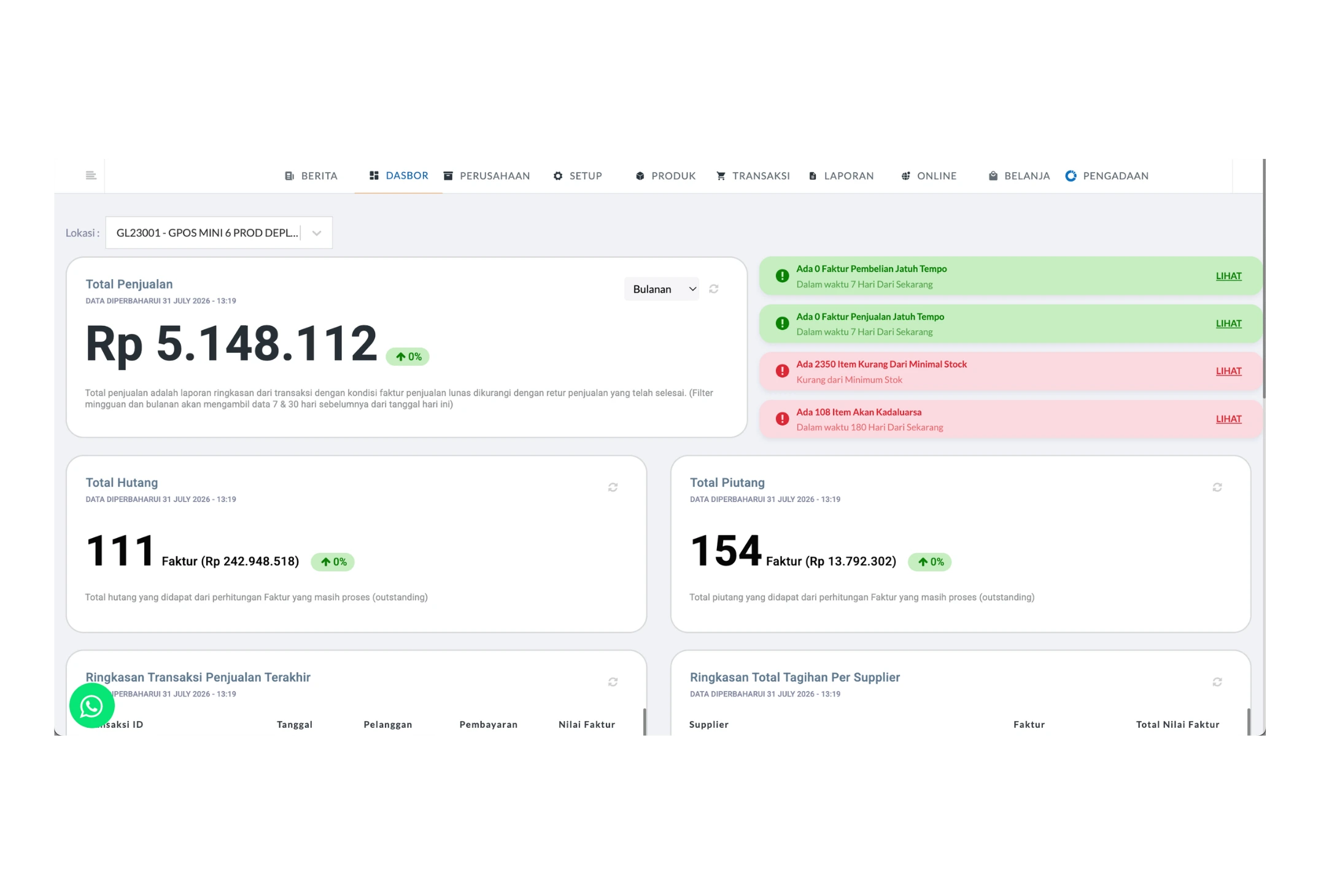This screenshot has width=1321, height=896.
Task: Click alert icon for Faktur Pembelian Jatuh Tempo
Action: tap(782, 276)
